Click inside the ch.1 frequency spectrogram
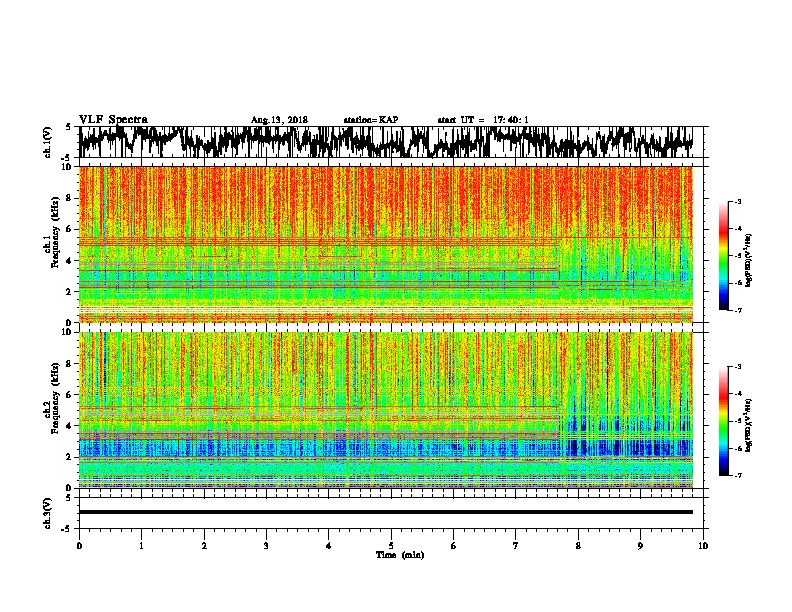The image size is (792, 612). (x=386, y=244)
